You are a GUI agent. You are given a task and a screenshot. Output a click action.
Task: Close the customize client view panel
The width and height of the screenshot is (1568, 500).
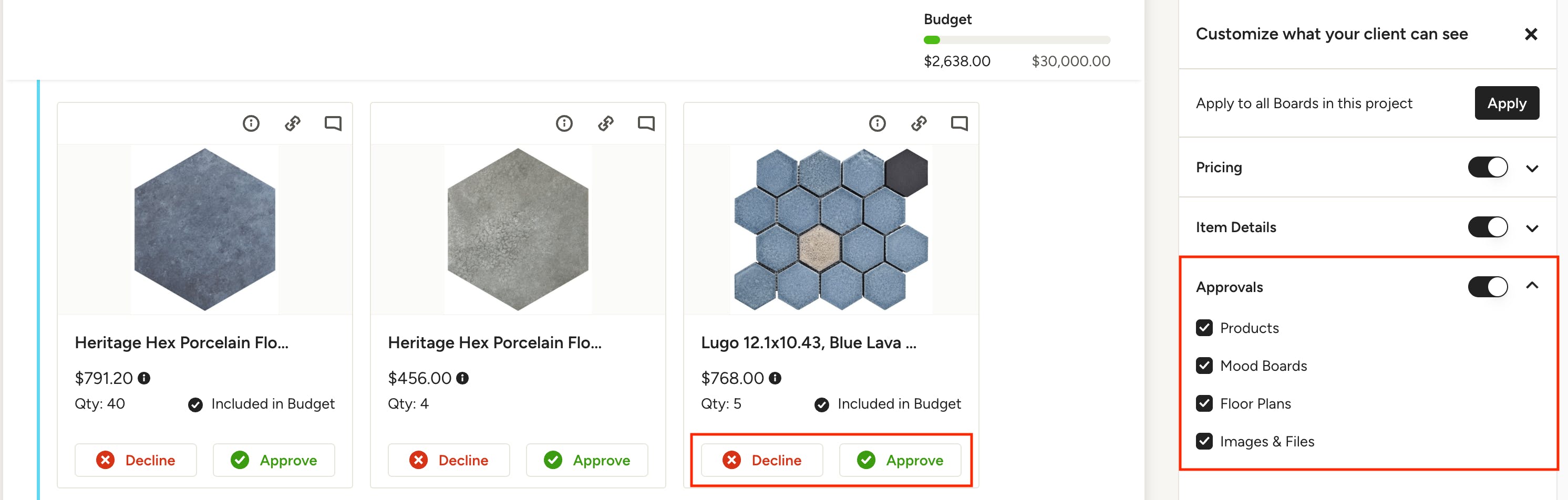(1530, 34)
